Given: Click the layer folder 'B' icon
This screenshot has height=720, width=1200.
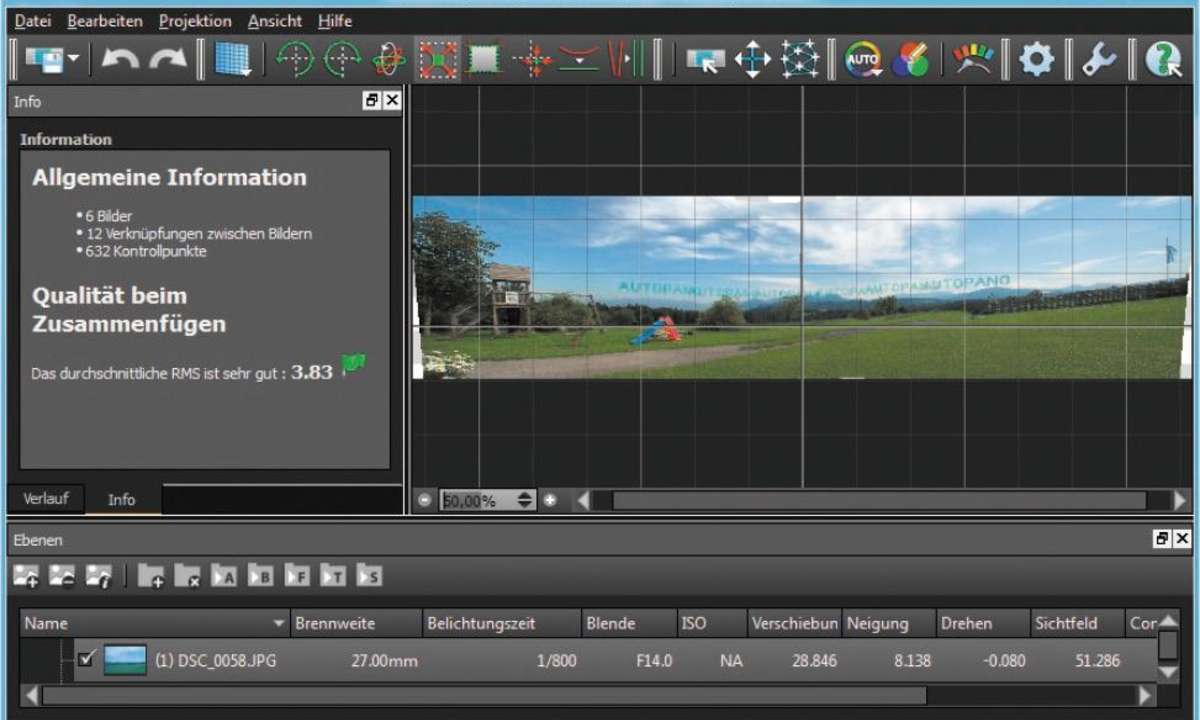Looking at the screenshot, I should pos(260,575).
